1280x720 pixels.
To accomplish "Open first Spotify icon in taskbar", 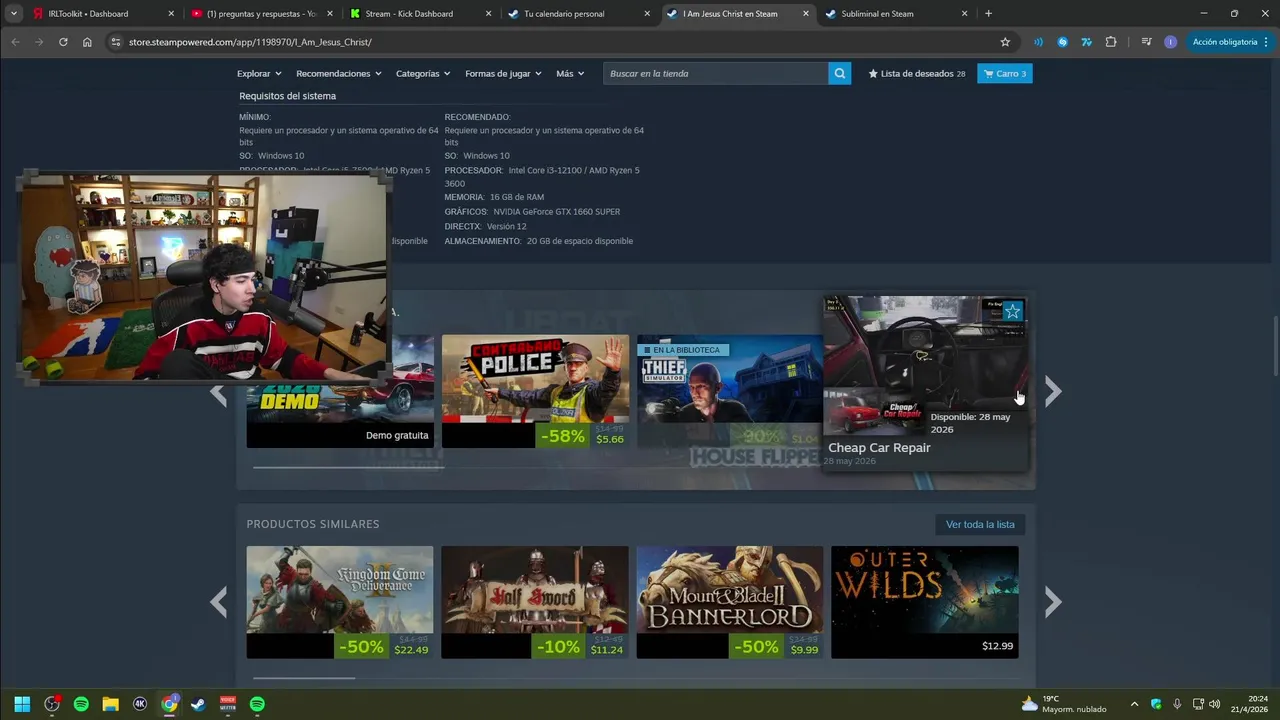I will pyautogui.click(x=81, y=704).
